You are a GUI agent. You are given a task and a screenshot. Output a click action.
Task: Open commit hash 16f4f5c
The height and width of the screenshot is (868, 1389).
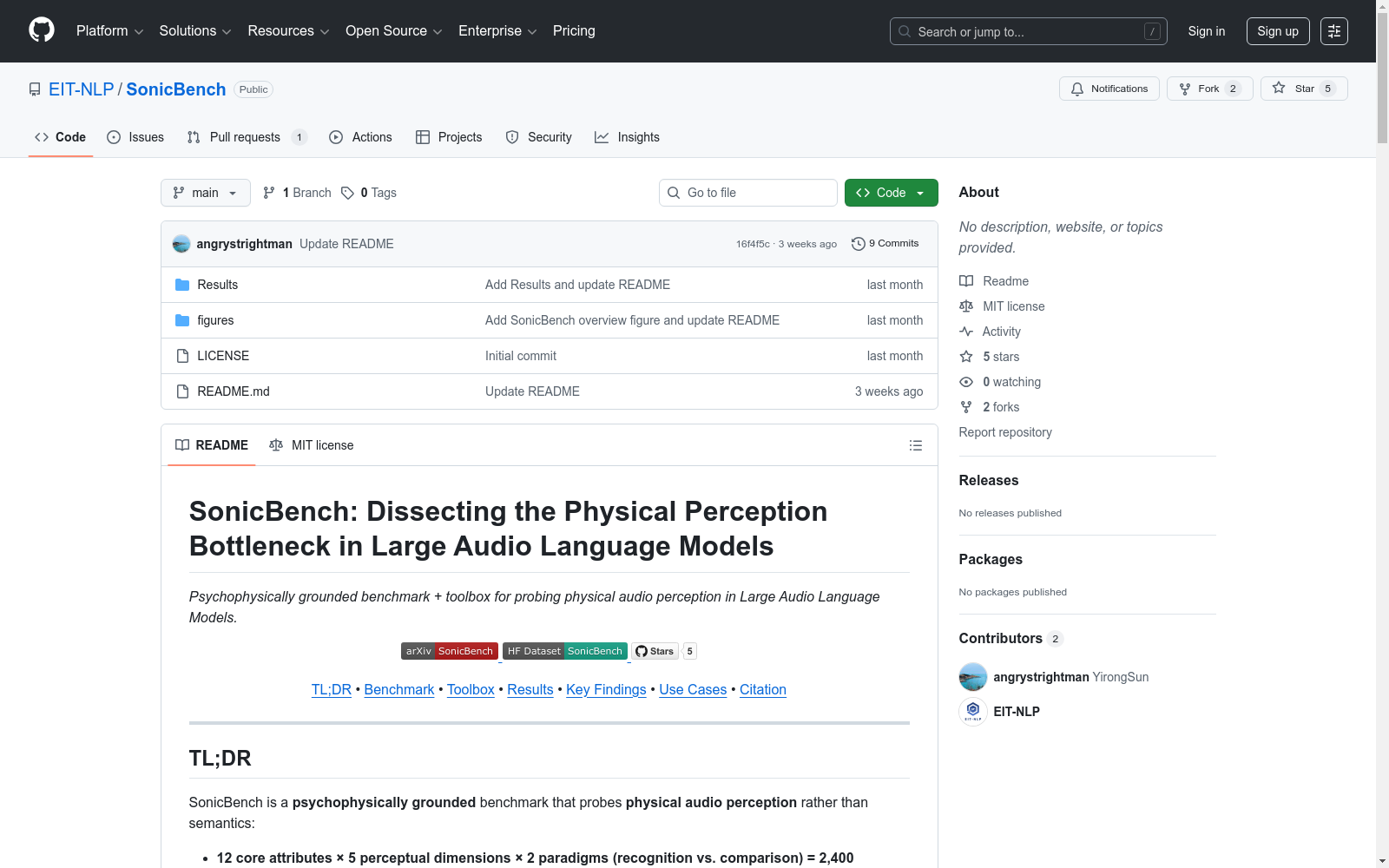tap(753, 244)
